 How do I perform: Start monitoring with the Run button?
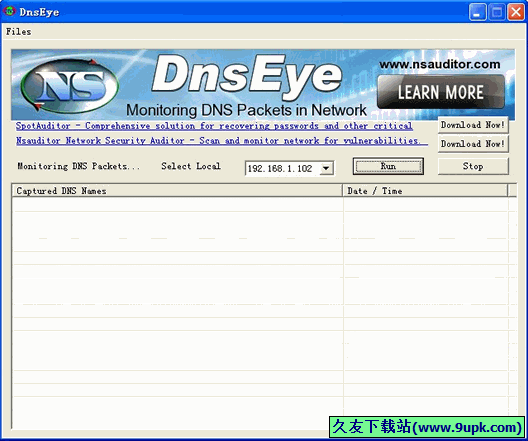point(388,166)
